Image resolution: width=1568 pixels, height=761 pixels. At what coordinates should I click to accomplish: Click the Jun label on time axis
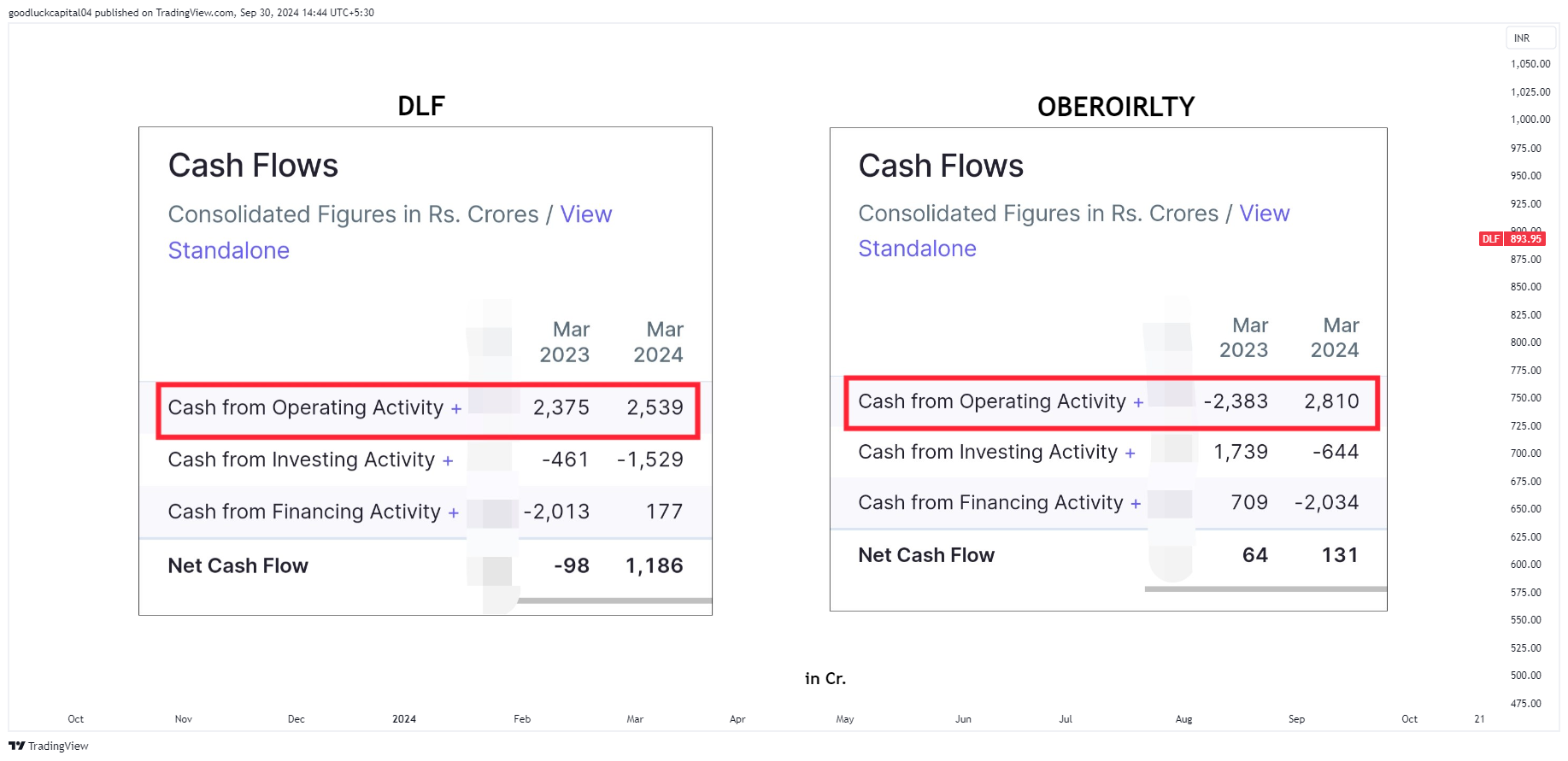click(963, 719)
